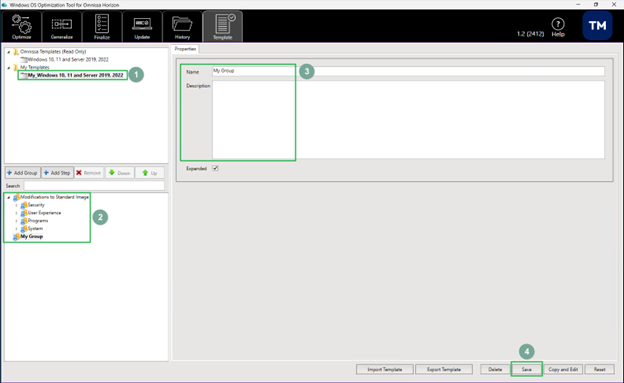This screenshot has width=624, height=383.
Task: Click into the Name input field
Action: (x=408, y=71)
